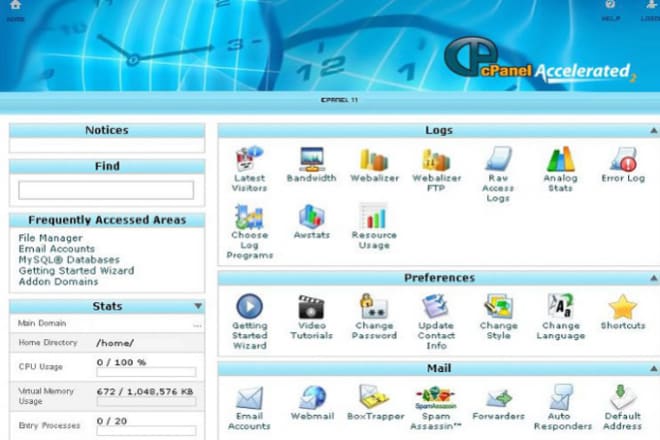Expand the Stats panel arrow
660x440 pixels.
(x=198, y=306)
